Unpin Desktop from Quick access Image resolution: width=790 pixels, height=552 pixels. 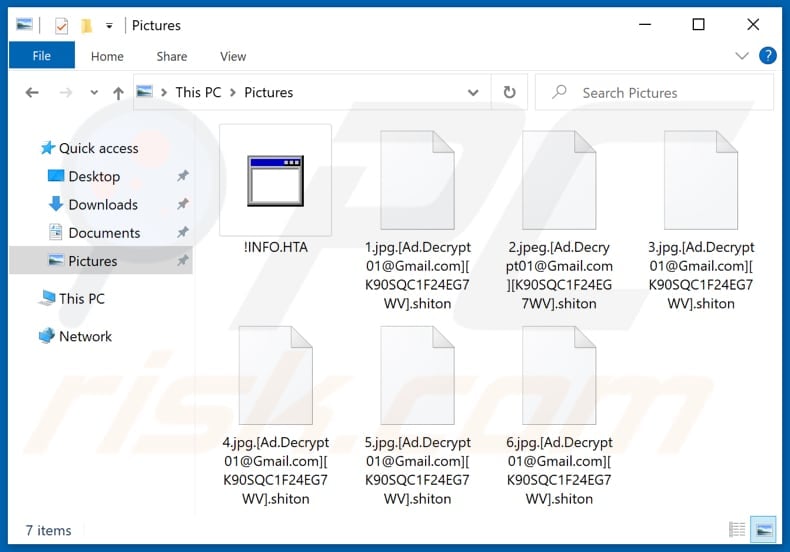pyautogui.click(x=182, y=177)
